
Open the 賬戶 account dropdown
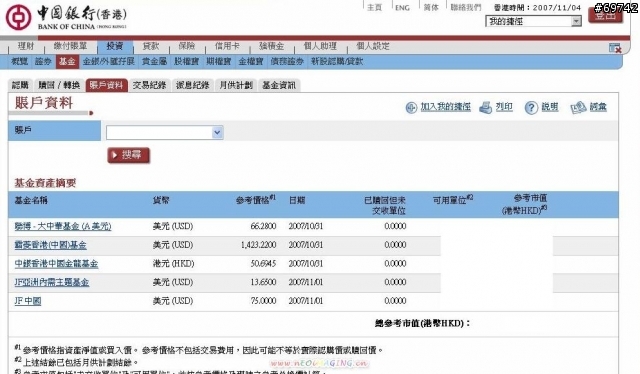pyautogui.click(x=164, y=132)
